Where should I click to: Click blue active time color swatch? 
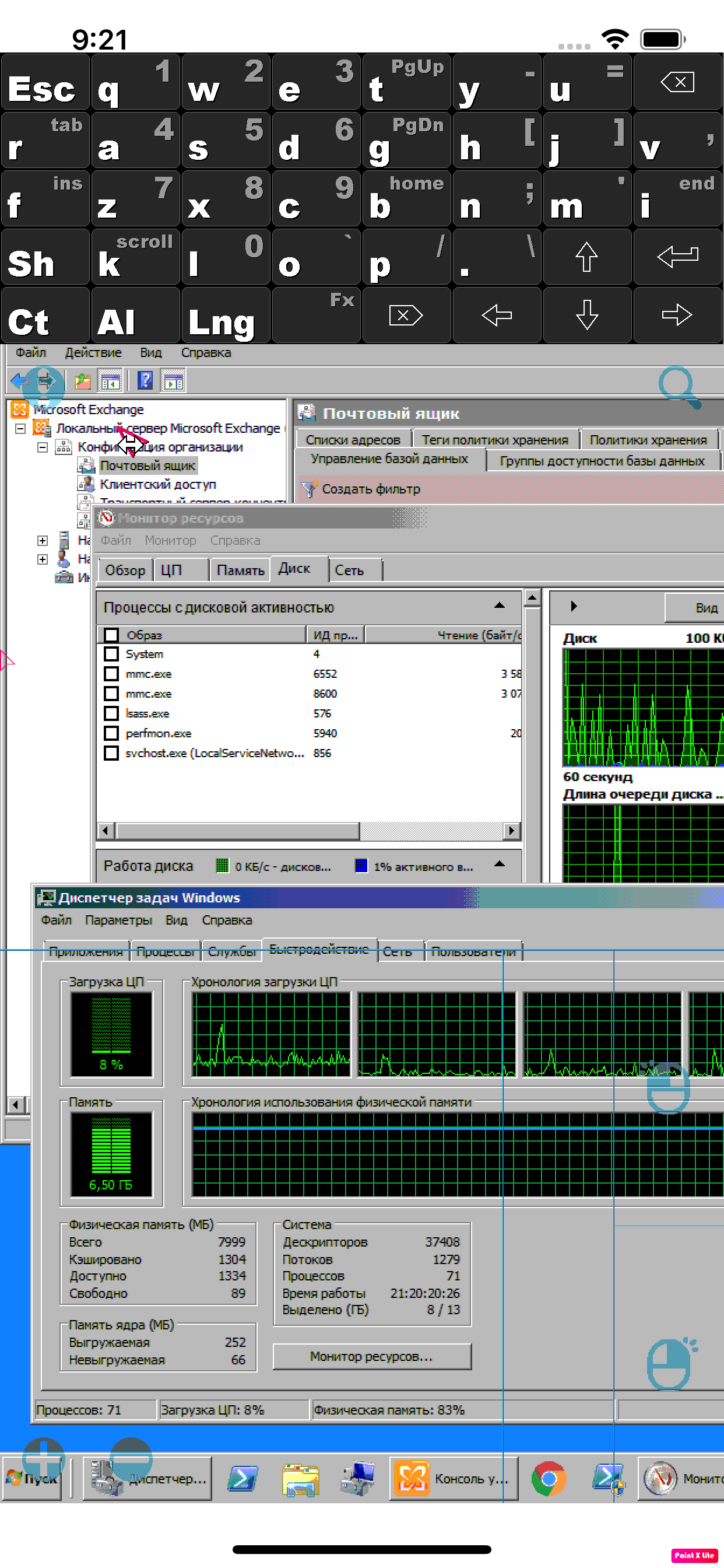coord(361,866)
